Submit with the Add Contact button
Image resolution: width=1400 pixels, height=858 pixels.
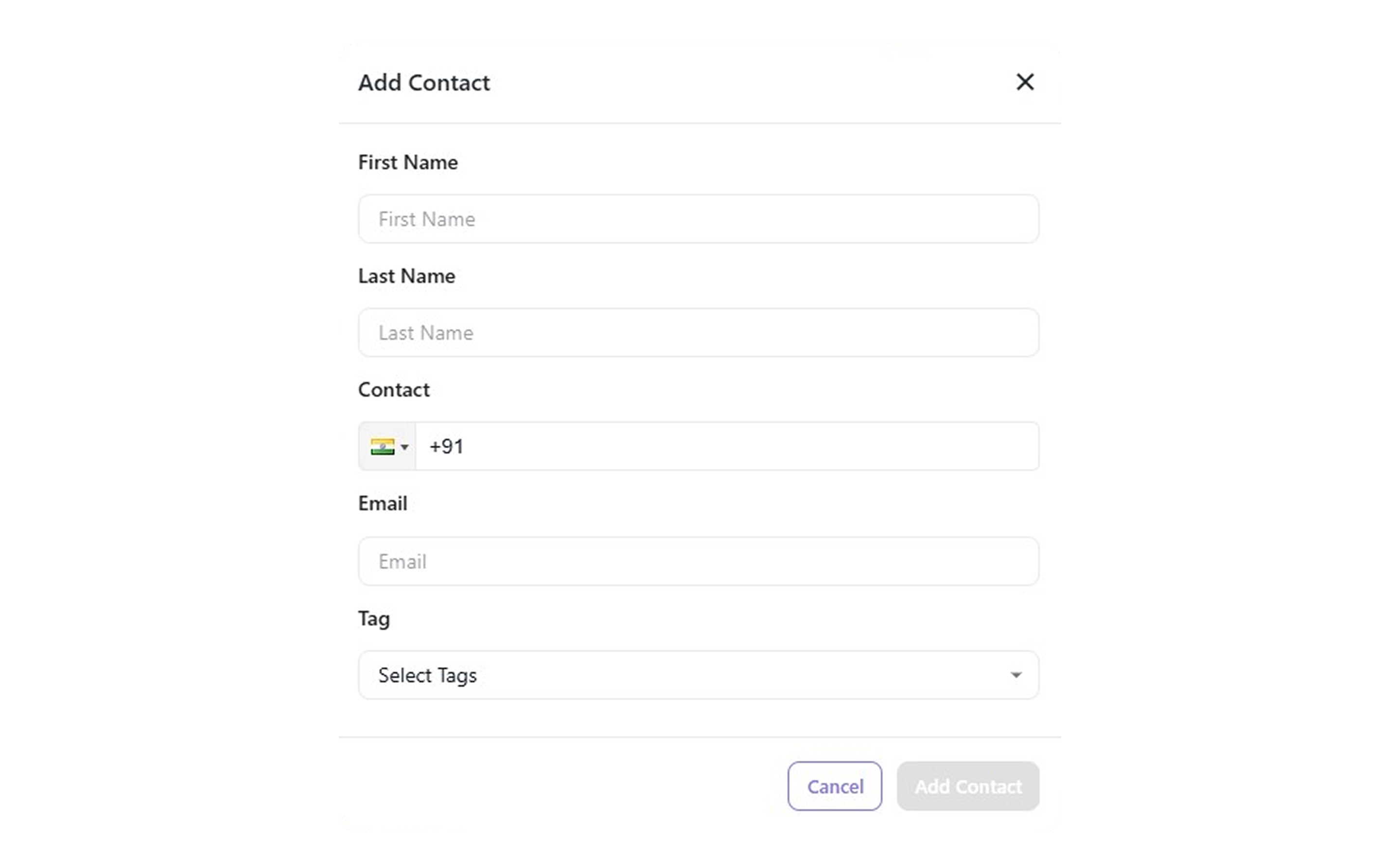click(968, 786)
